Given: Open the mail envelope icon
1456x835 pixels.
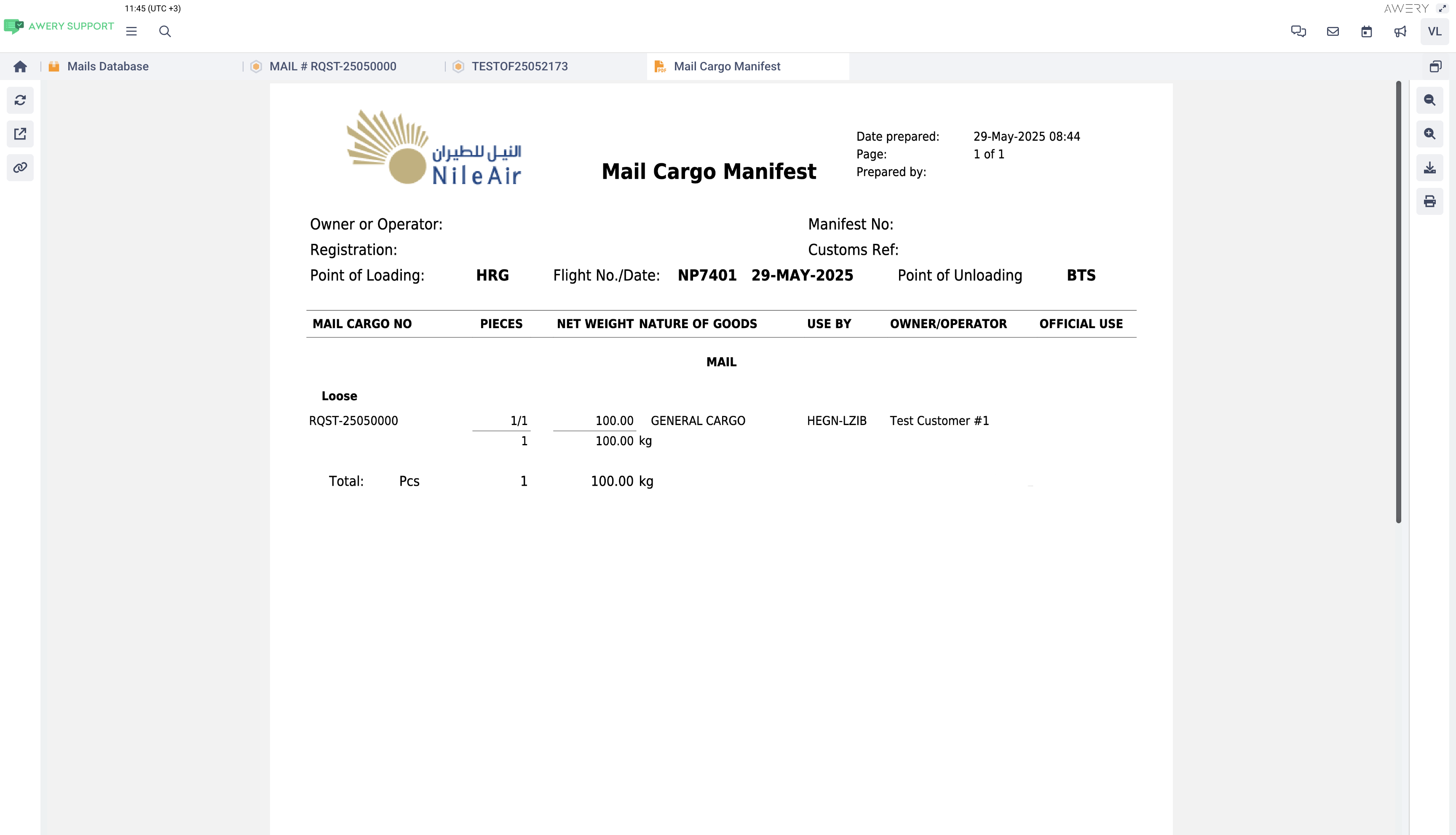Looking at the screenshot, I should coord(1333,32).
